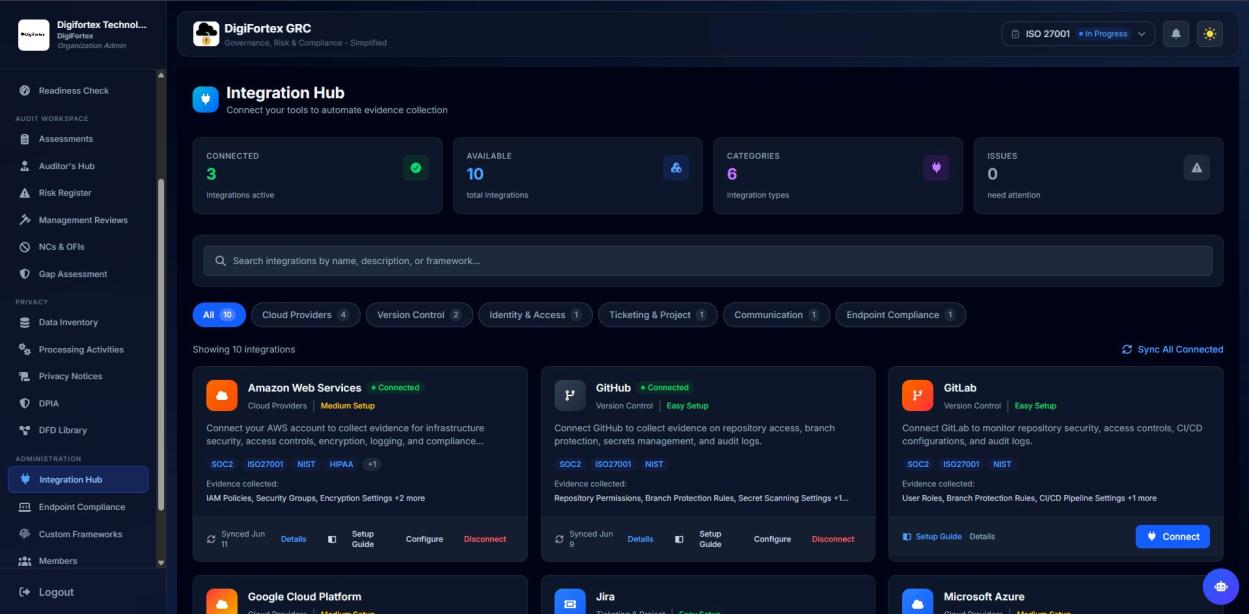This screenshot has height=614, width=1249.
Task: Click the icon in the Available stat card
Action: click(x=676, y=168)
